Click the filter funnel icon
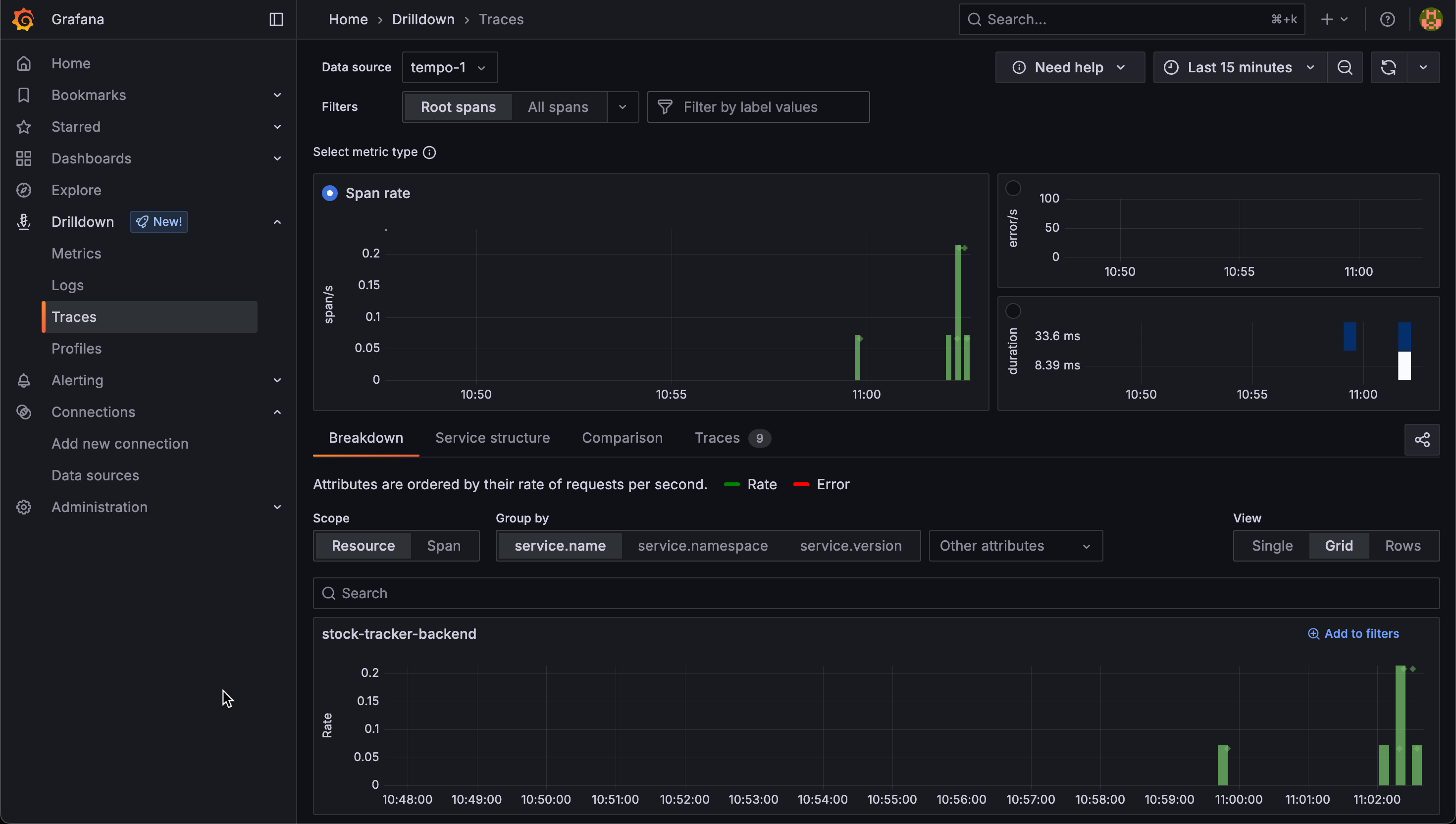This screenshot has width=1456, height=824. (x=665, y=107)
